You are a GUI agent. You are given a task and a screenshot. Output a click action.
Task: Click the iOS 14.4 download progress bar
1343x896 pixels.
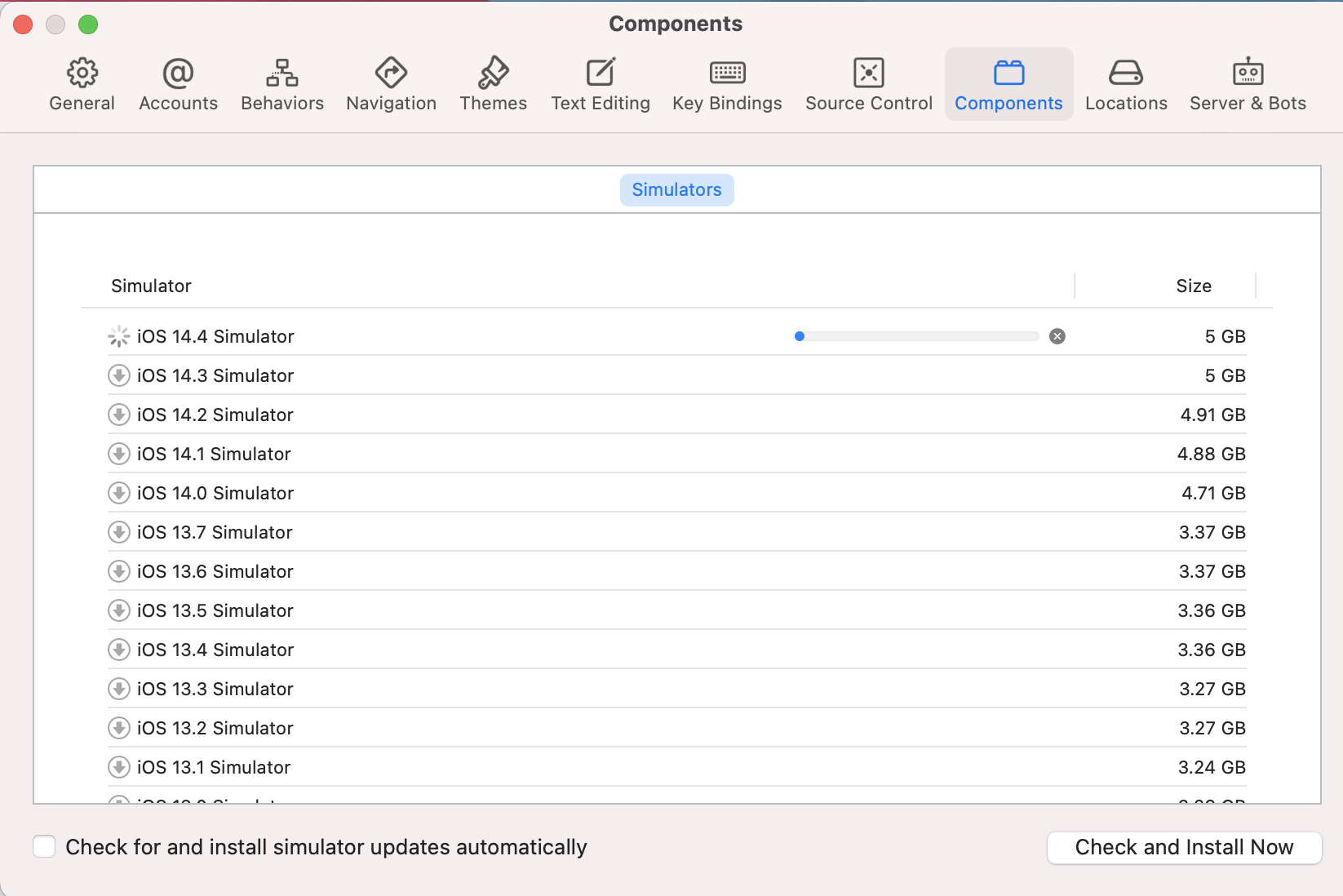916,336
